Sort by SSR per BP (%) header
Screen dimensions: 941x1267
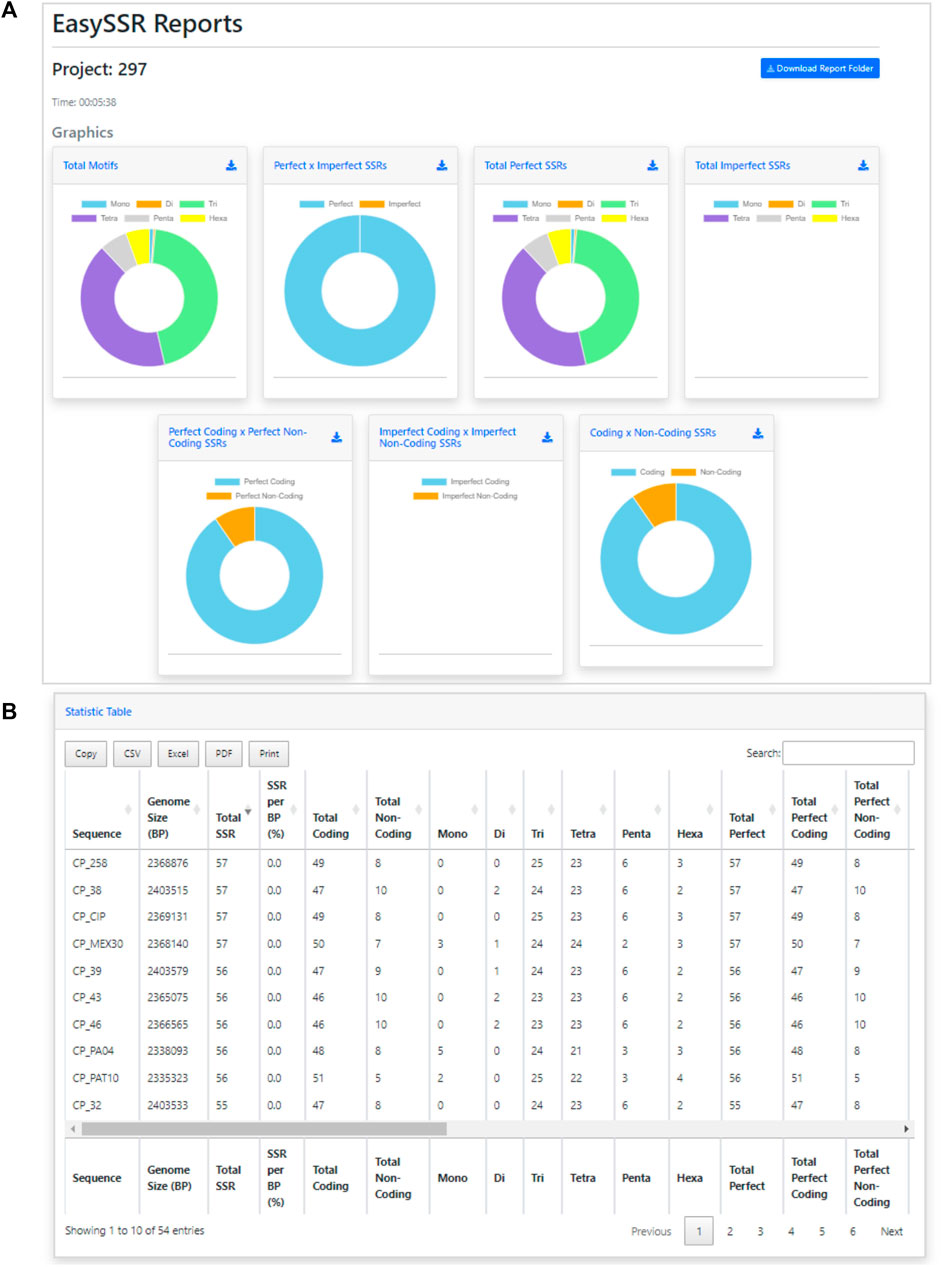[281, 810]
